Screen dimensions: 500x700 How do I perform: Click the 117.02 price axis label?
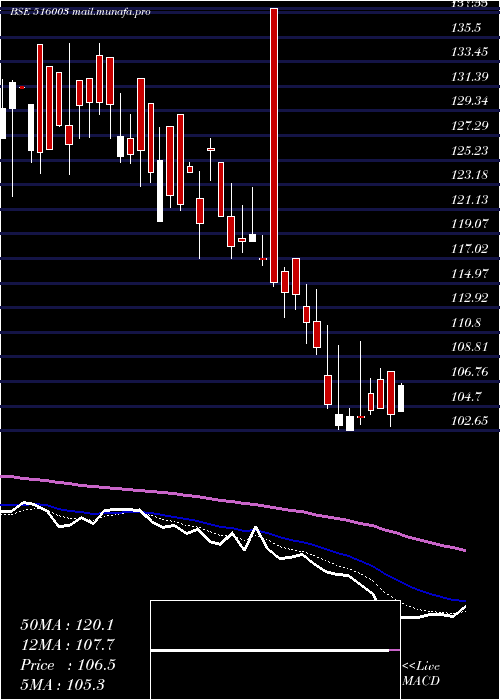469,249
